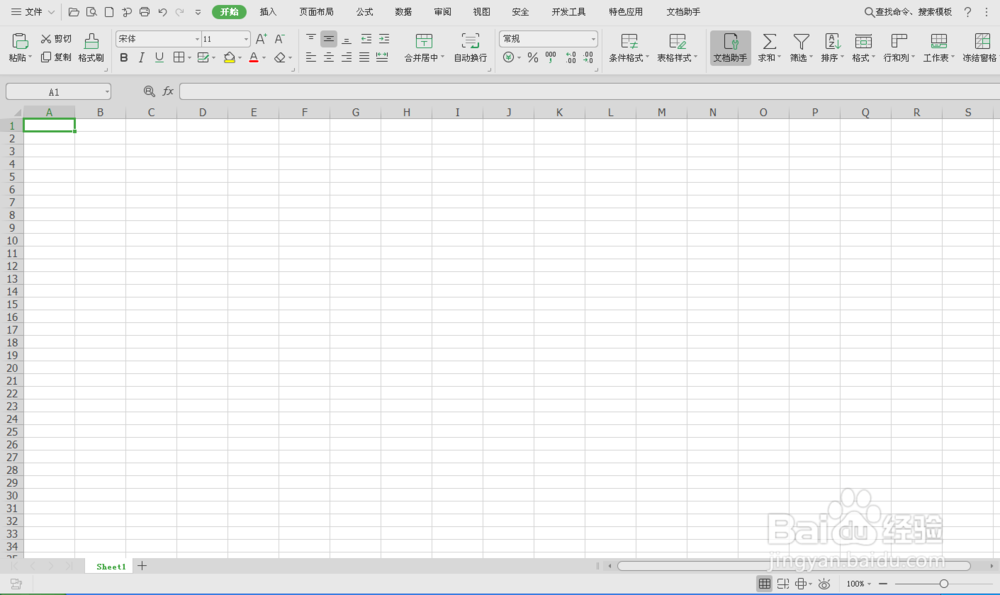Viewport: 1000px width, 595px height.
Task: Increase decimal places
Action: 570,57
